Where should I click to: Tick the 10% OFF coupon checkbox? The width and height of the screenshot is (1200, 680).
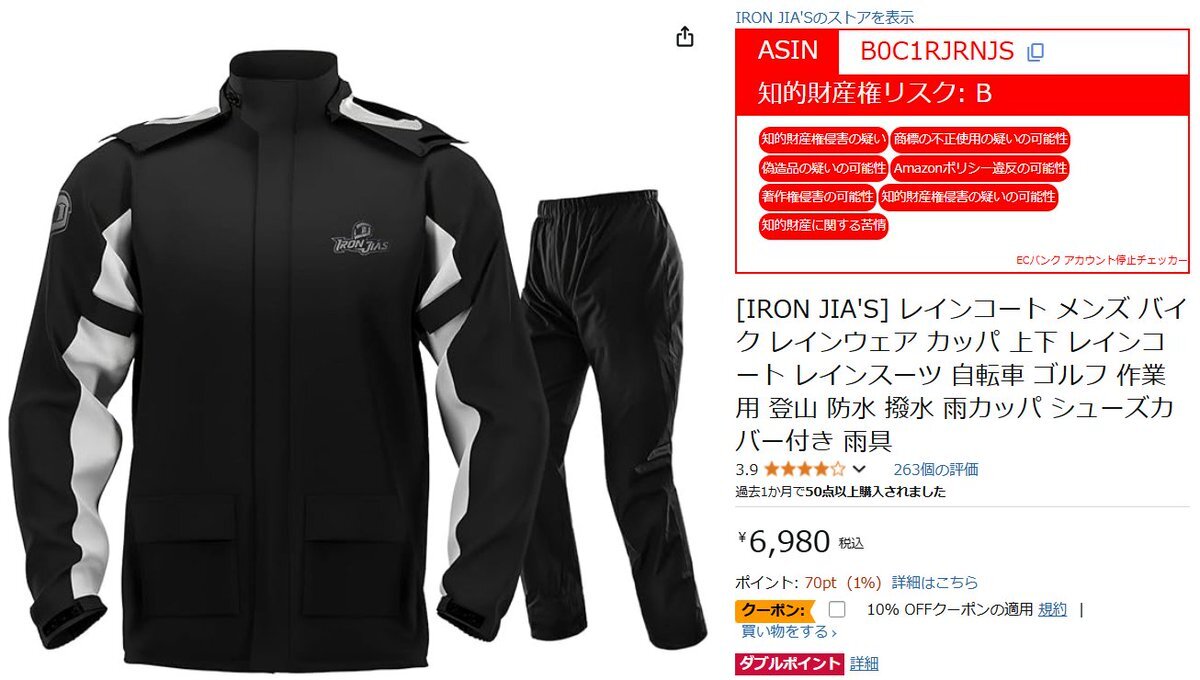(837, 609)
